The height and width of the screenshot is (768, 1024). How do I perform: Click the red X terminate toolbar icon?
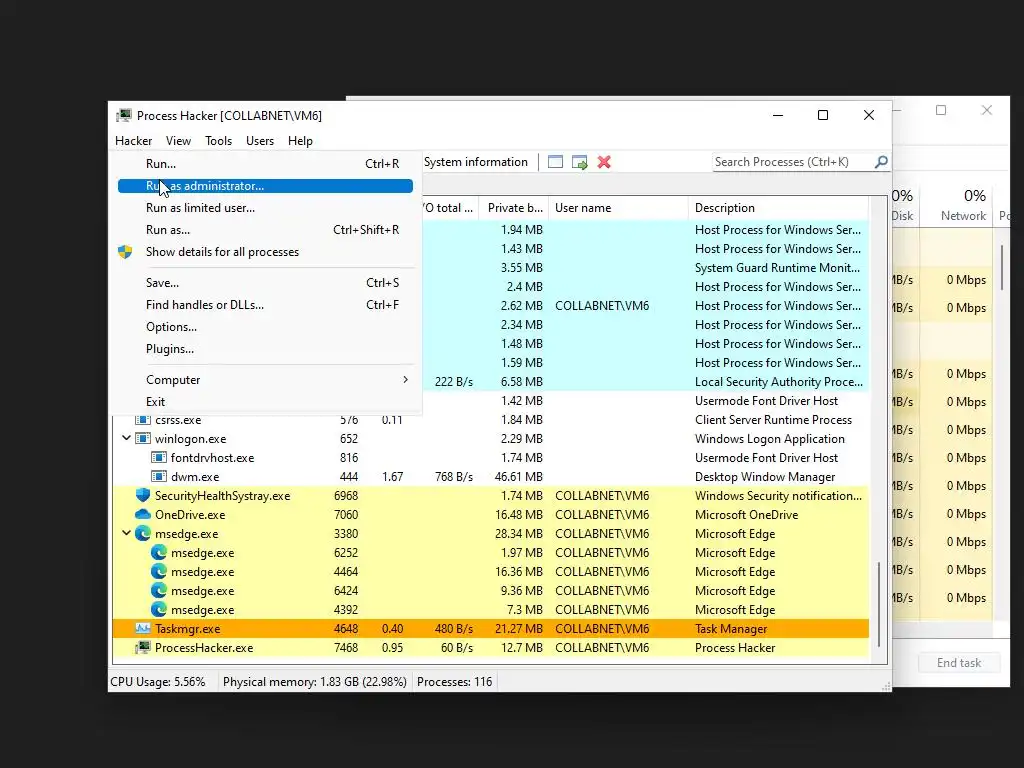tap(604, 162)
